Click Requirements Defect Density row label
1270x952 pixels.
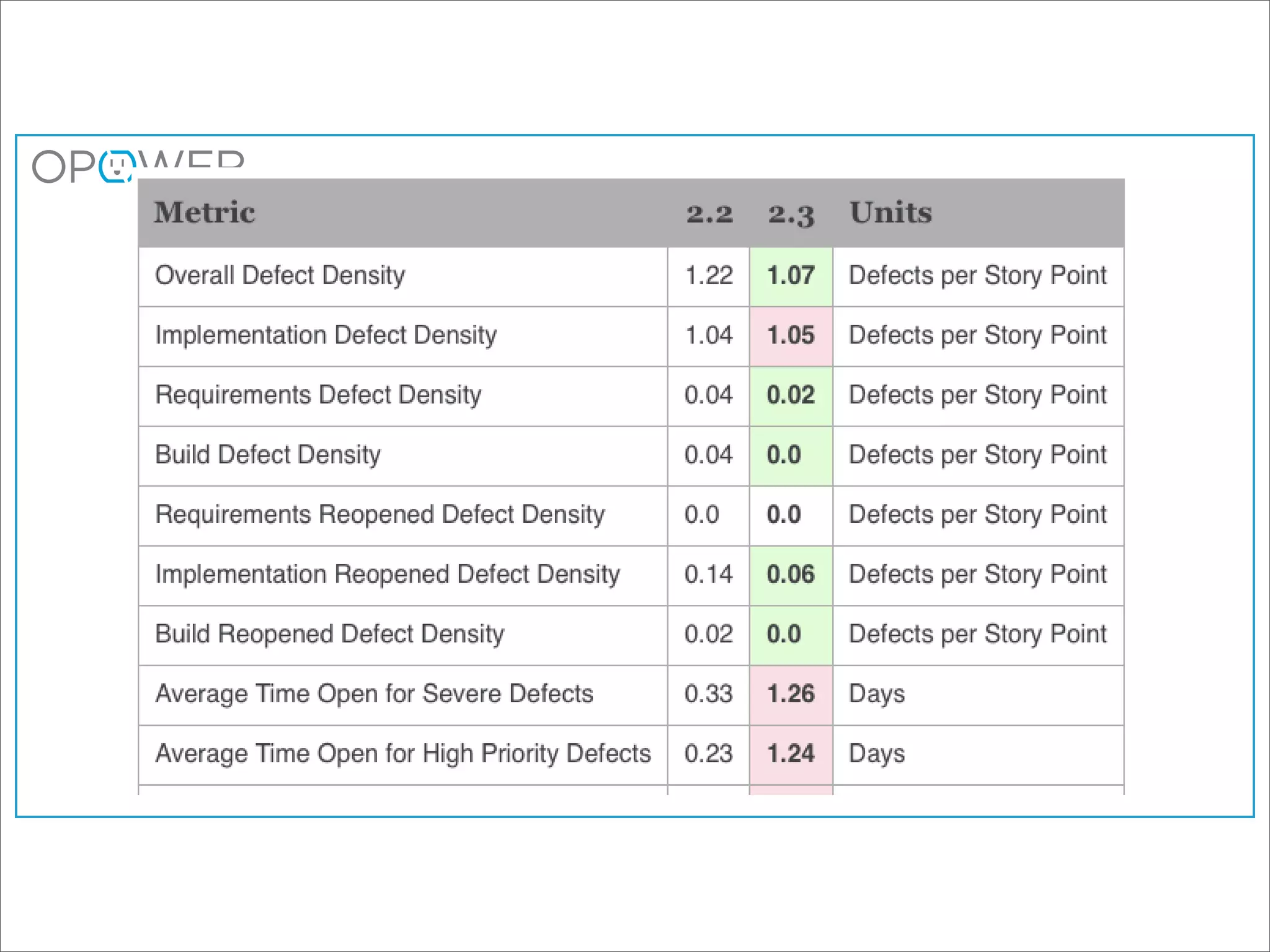(x=318, y=395)
